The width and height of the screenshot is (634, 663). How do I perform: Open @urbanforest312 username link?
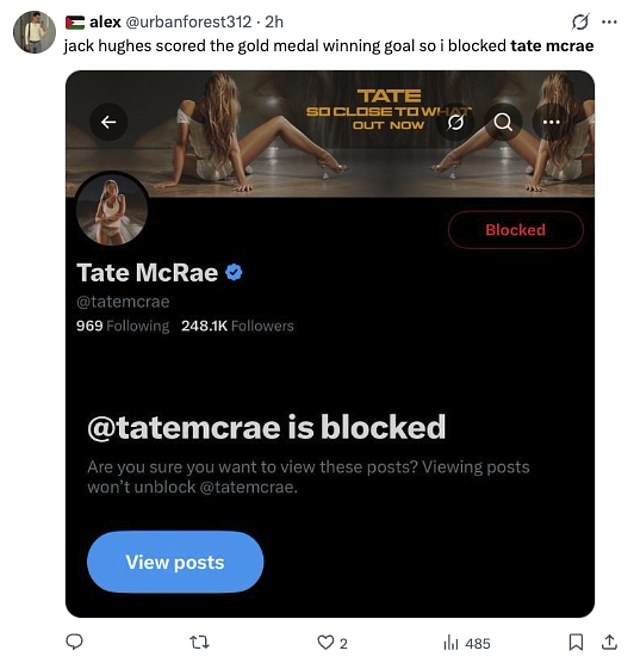188,21
